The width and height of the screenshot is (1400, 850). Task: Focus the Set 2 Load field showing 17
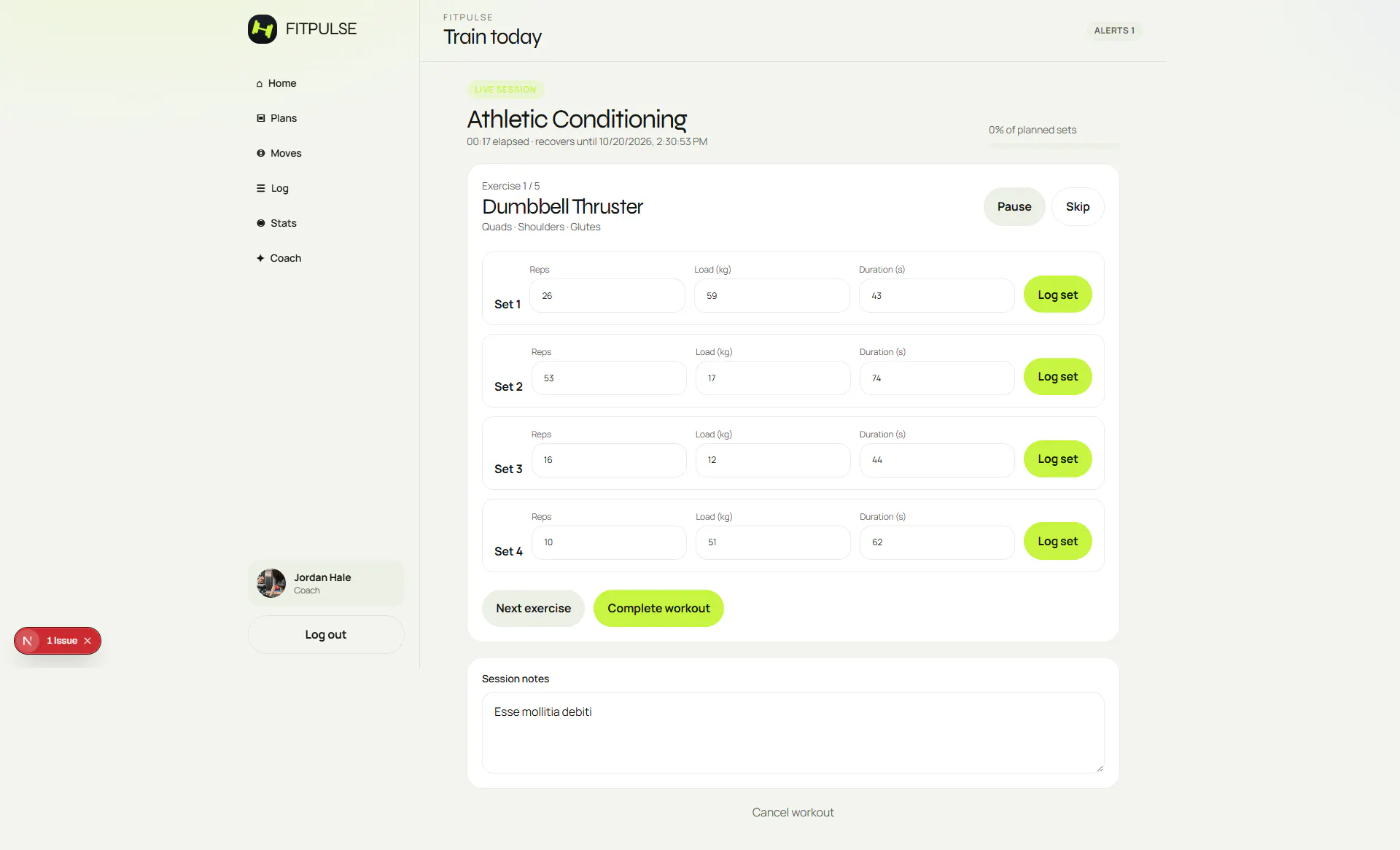(x=773, y=378)
